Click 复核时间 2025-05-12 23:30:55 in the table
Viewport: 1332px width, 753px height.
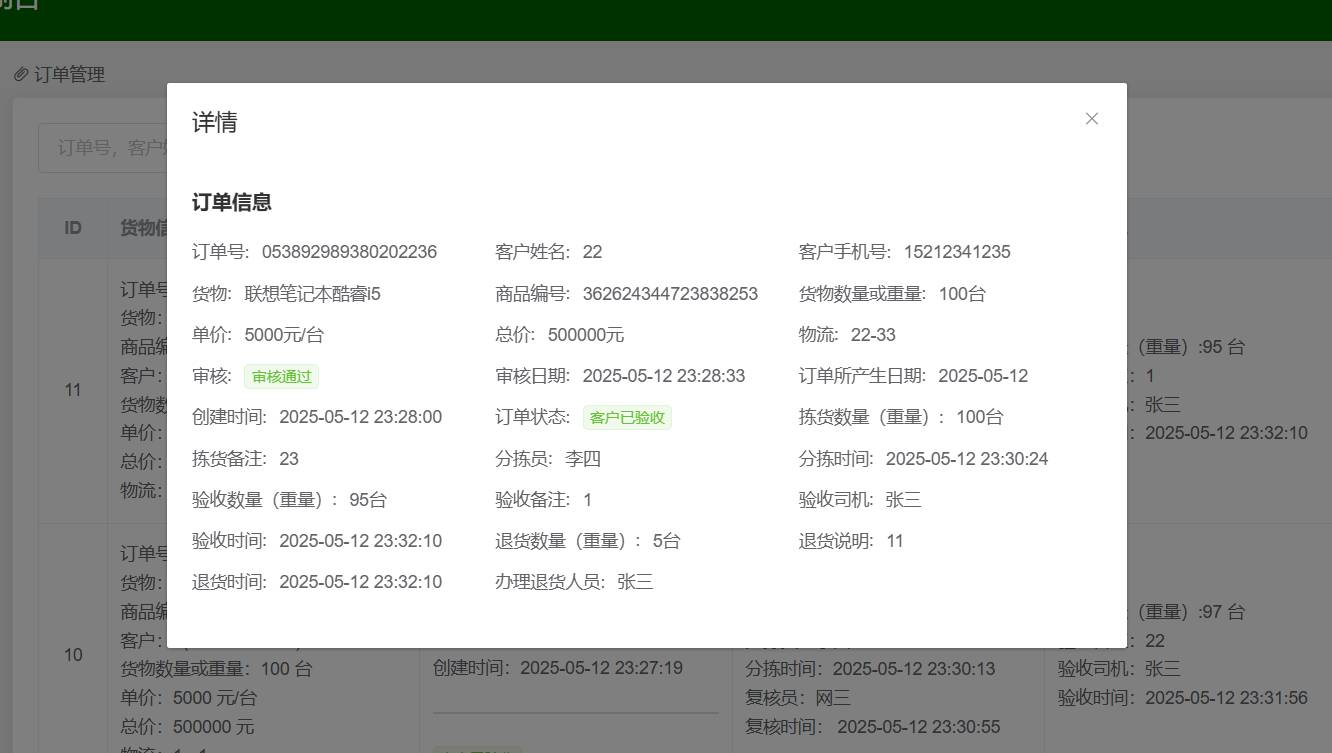click(872, 727)
